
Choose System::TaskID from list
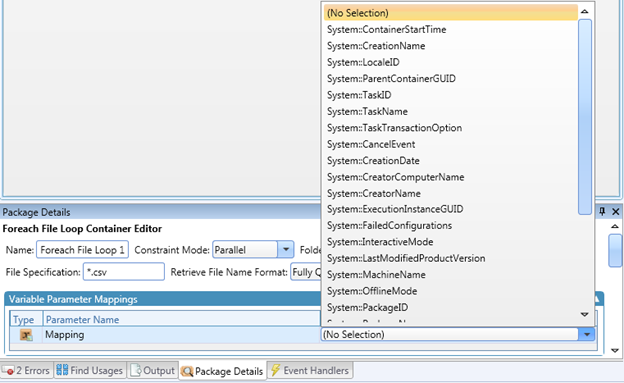450,95
